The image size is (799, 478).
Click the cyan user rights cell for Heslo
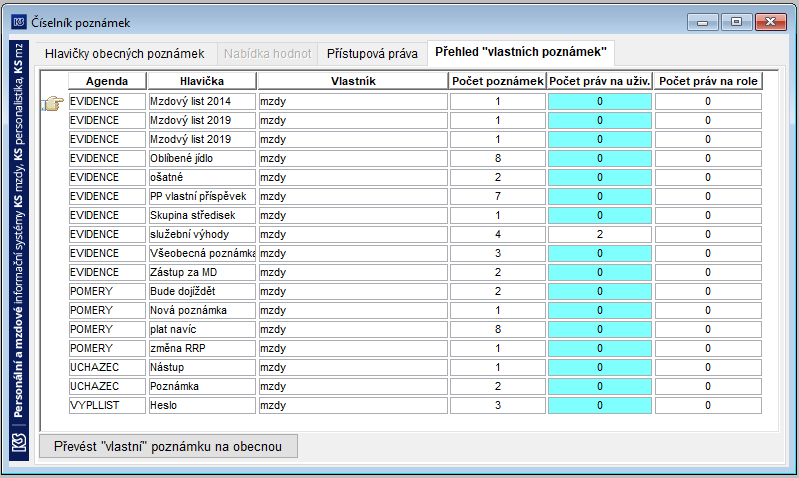[x=600, y=405]
